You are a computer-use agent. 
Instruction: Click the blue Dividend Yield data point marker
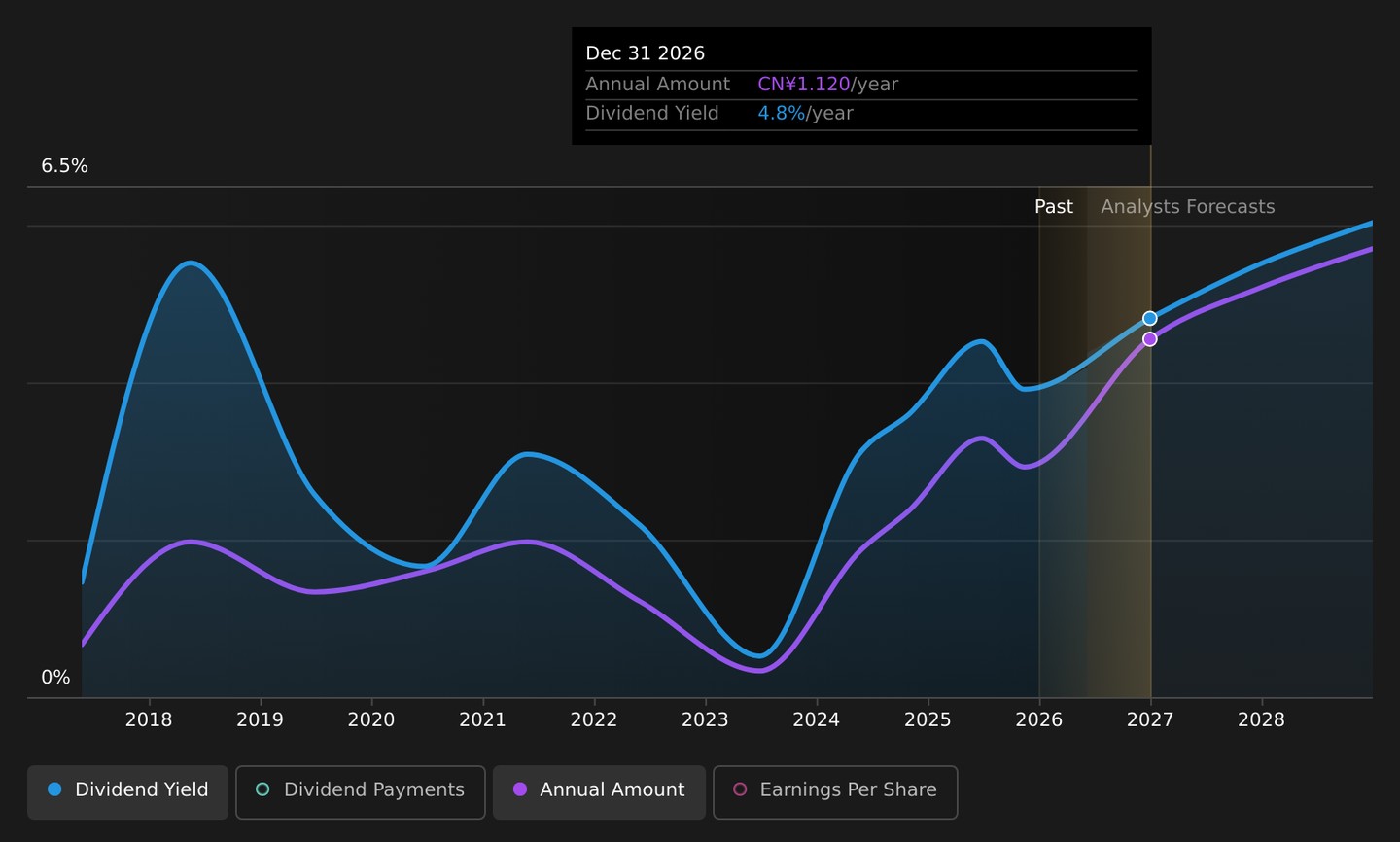[x=1150, y=318]
